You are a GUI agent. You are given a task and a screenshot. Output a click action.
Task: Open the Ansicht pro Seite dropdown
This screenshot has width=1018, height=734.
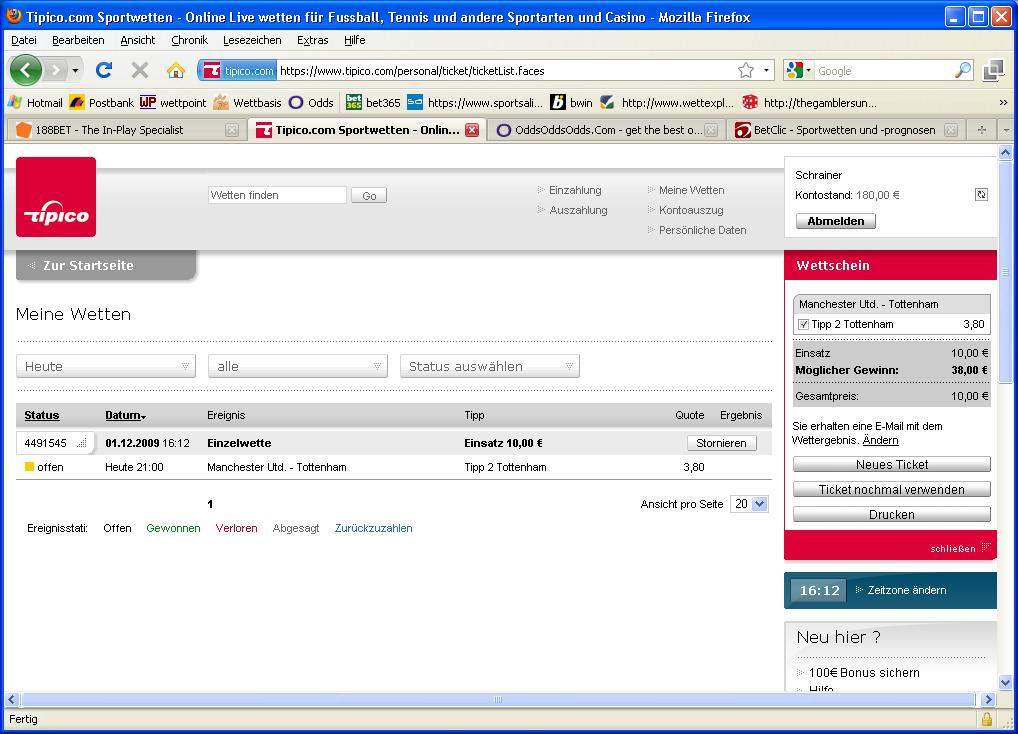(x=750, y=504)
